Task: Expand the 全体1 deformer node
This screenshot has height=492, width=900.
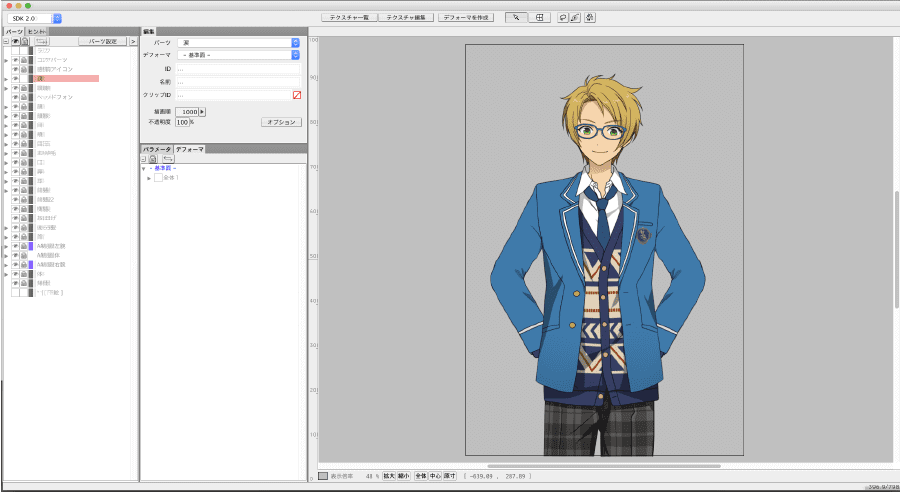Action: point(149,179)
